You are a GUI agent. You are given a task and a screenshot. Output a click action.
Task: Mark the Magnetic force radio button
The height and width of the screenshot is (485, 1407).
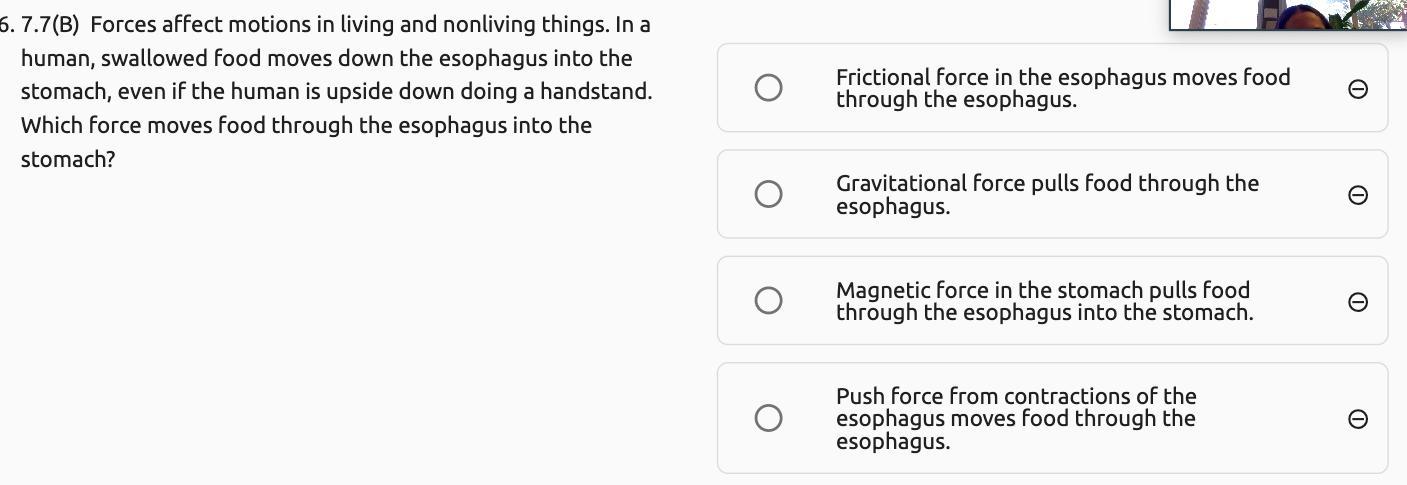[768, 300]
